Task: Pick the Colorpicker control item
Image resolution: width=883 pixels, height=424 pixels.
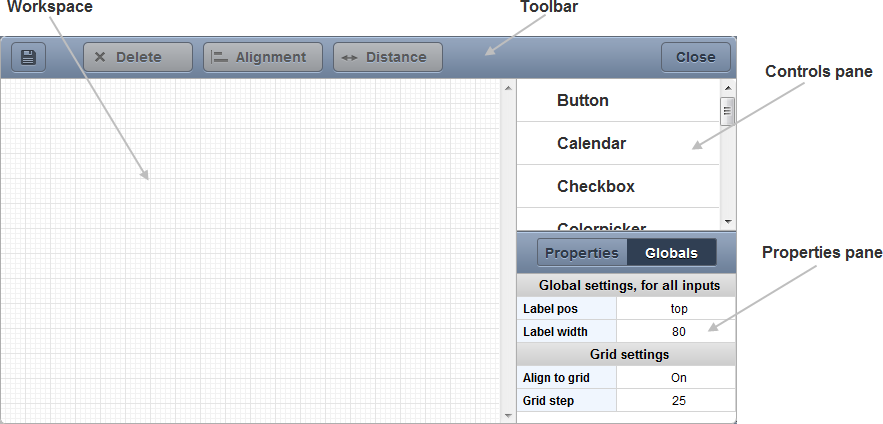Action: (x=618, y=220)
